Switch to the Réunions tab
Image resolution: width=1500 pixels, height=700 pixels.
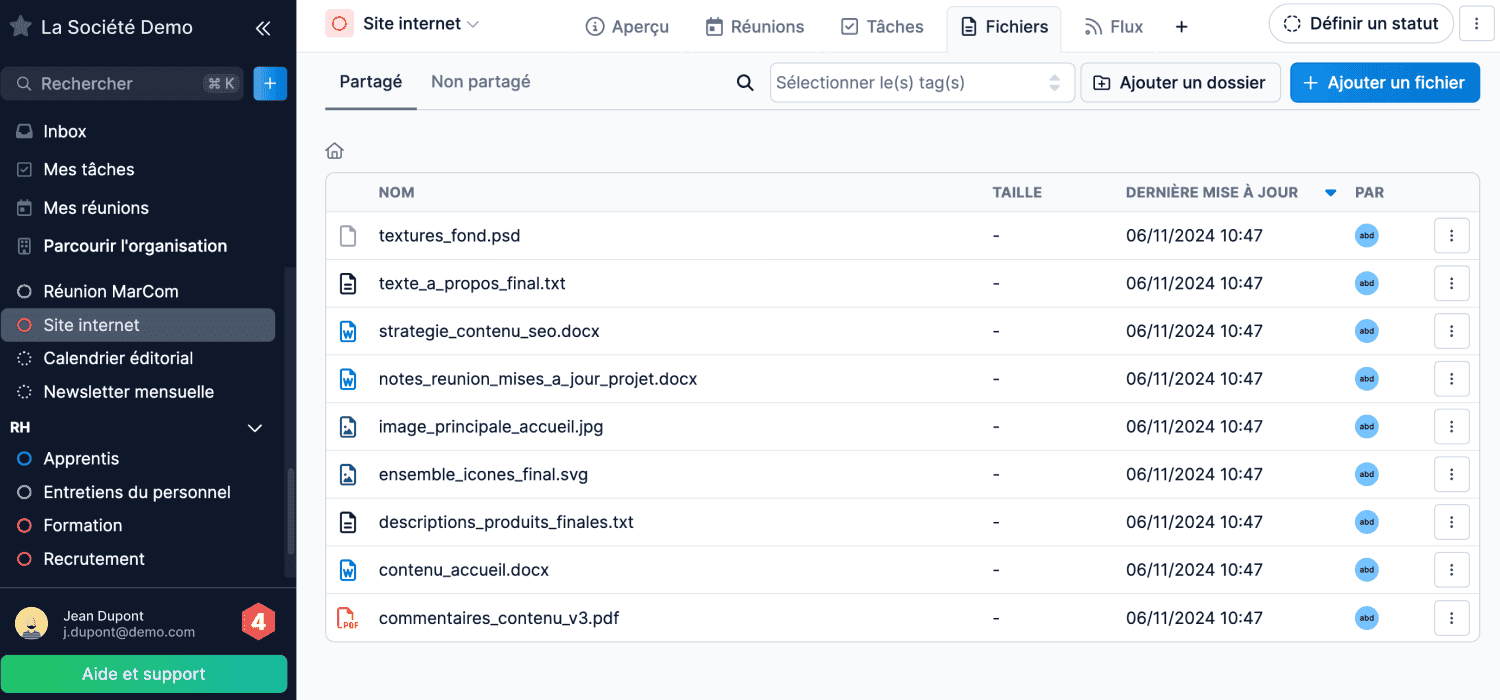(x=755, y=27)
